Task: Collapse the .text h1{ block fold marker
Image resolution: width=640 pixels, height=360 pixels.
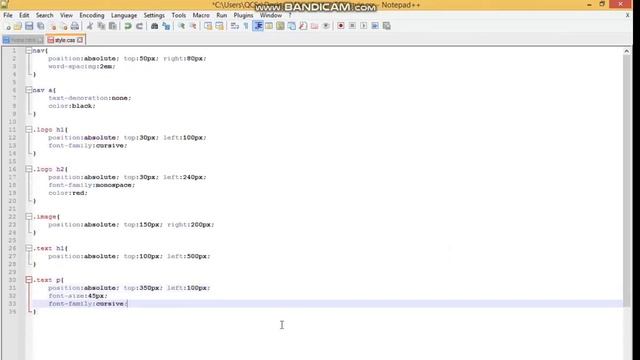Action: (29, 248)
